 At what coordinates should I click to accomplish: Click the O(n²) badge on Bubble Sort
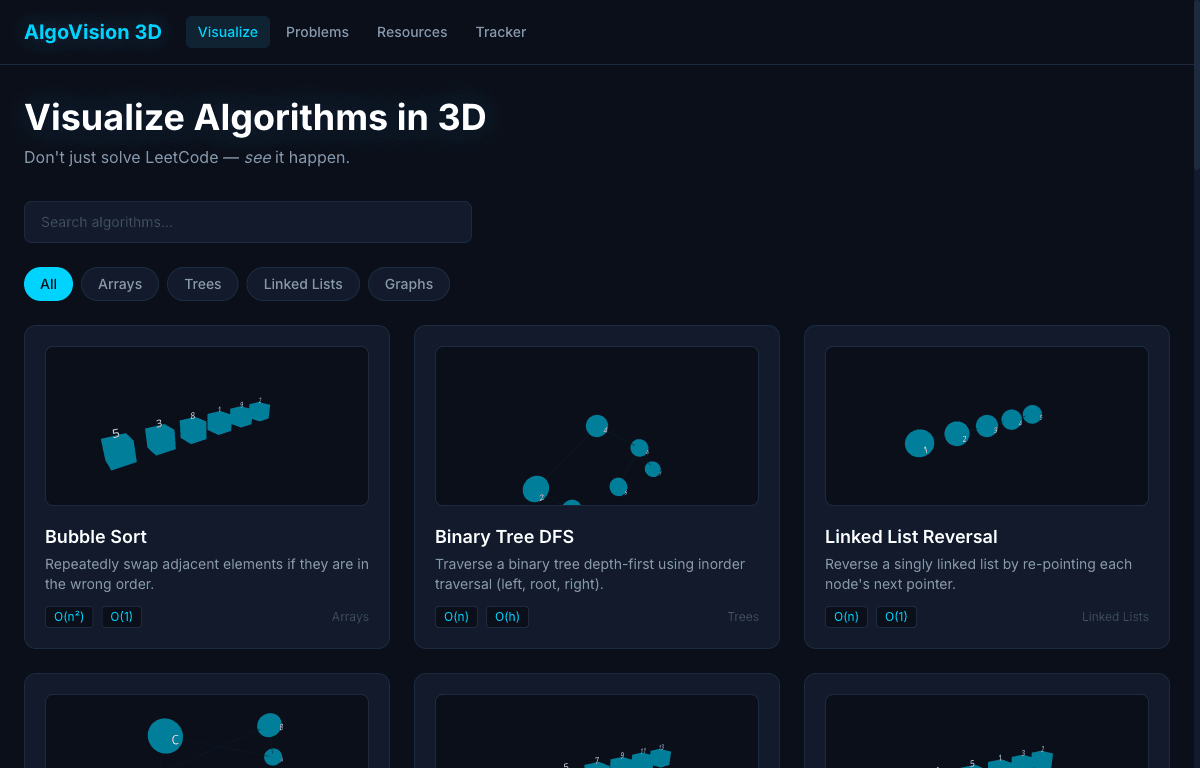[x=69, y=617]
